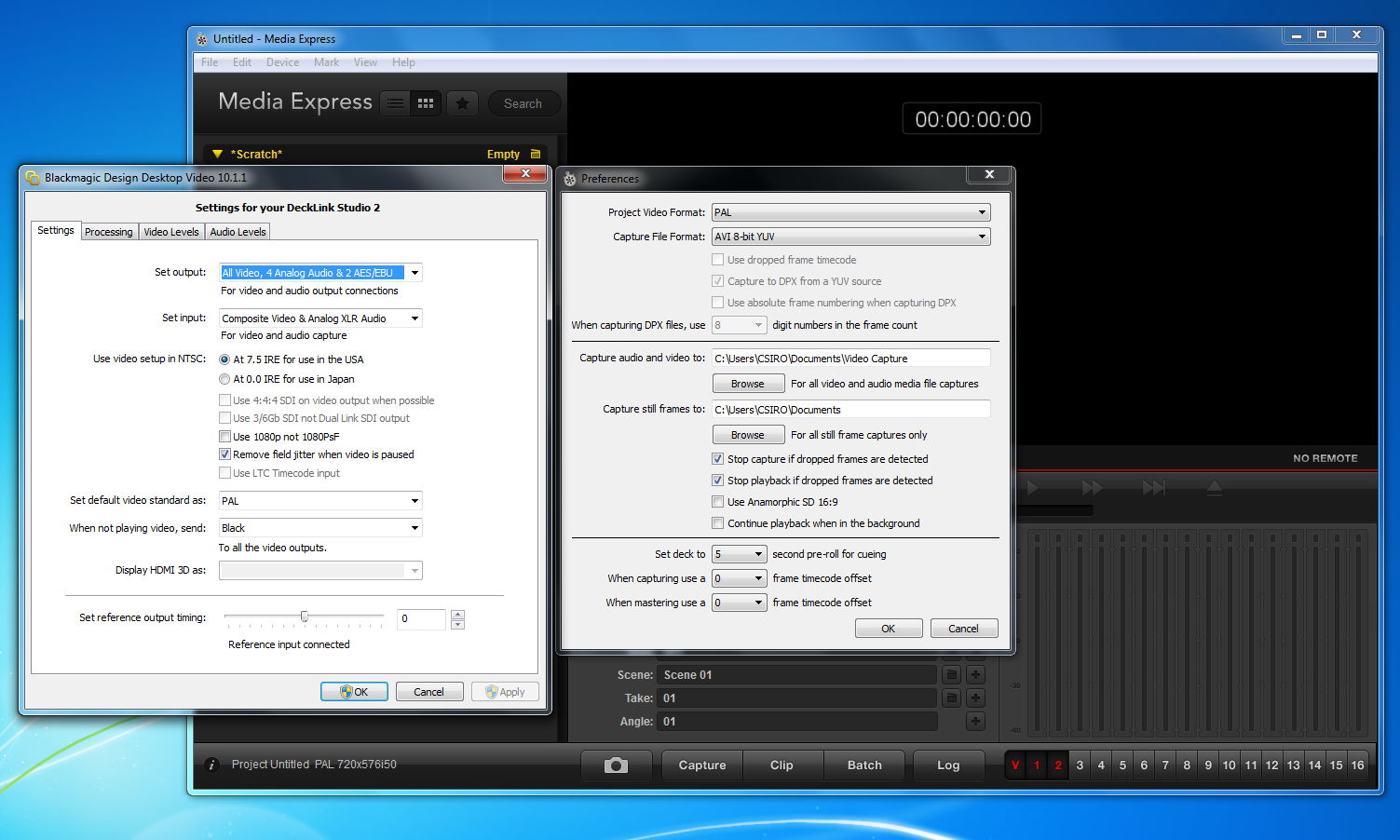
Task: Click the Blackmagic Desktop Video title icon
Action: coord(34,178)
